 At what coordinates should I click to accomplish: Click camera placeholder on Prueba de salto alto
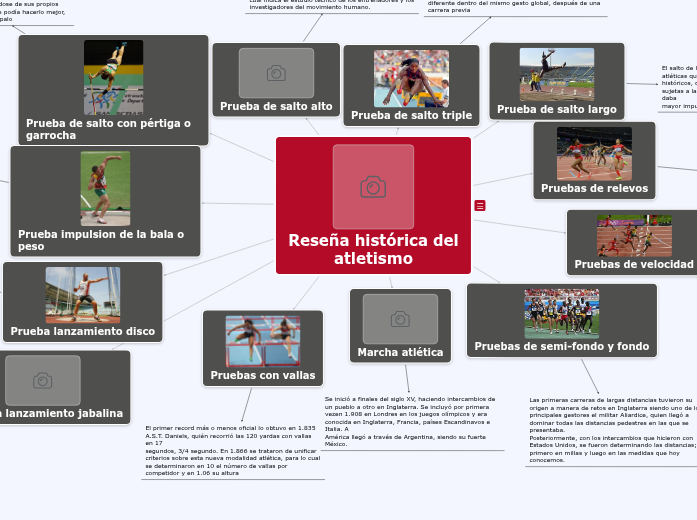coord(276,73)
